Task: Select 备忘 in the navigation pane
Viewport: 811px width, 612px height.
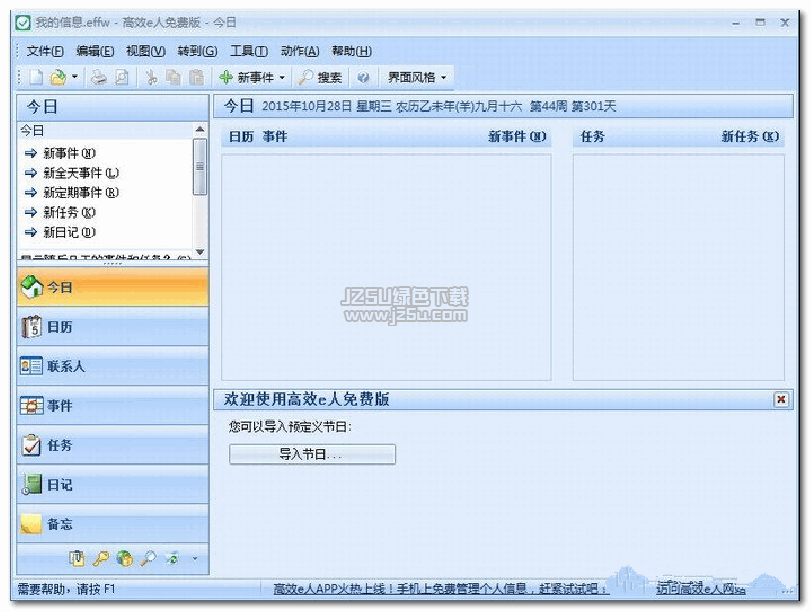Action: 113,524
